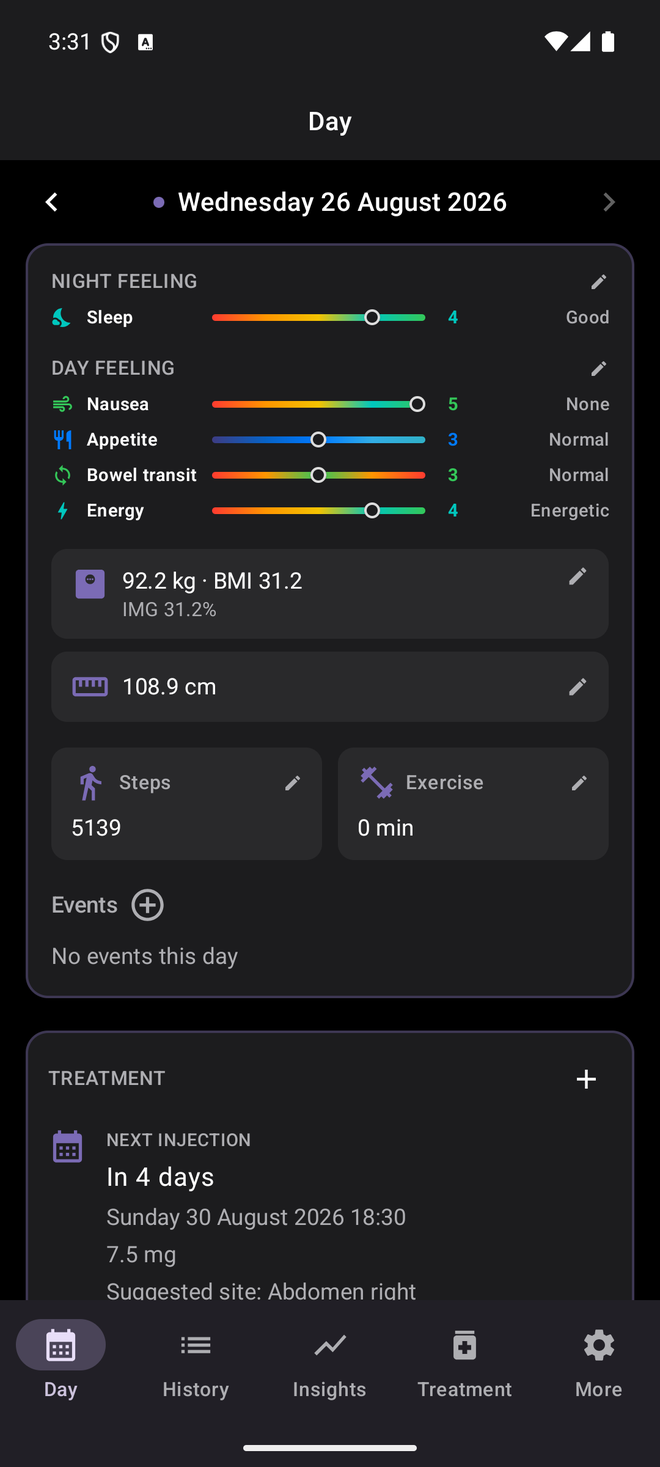Go to previous day arrow

pos(52,202)
